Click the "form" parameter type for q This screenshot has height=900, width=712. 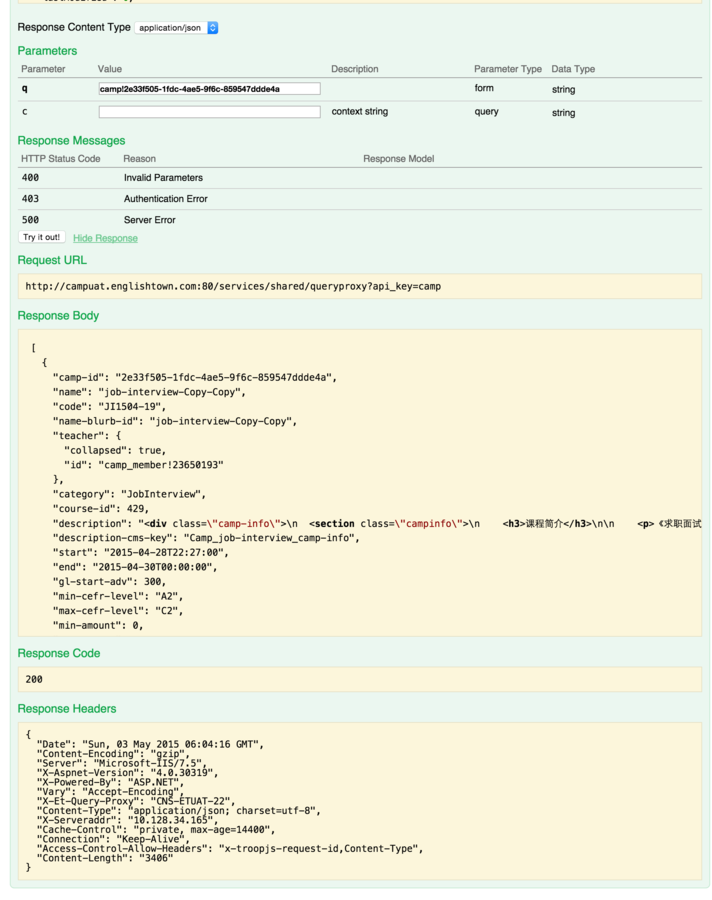pos(484,88)
